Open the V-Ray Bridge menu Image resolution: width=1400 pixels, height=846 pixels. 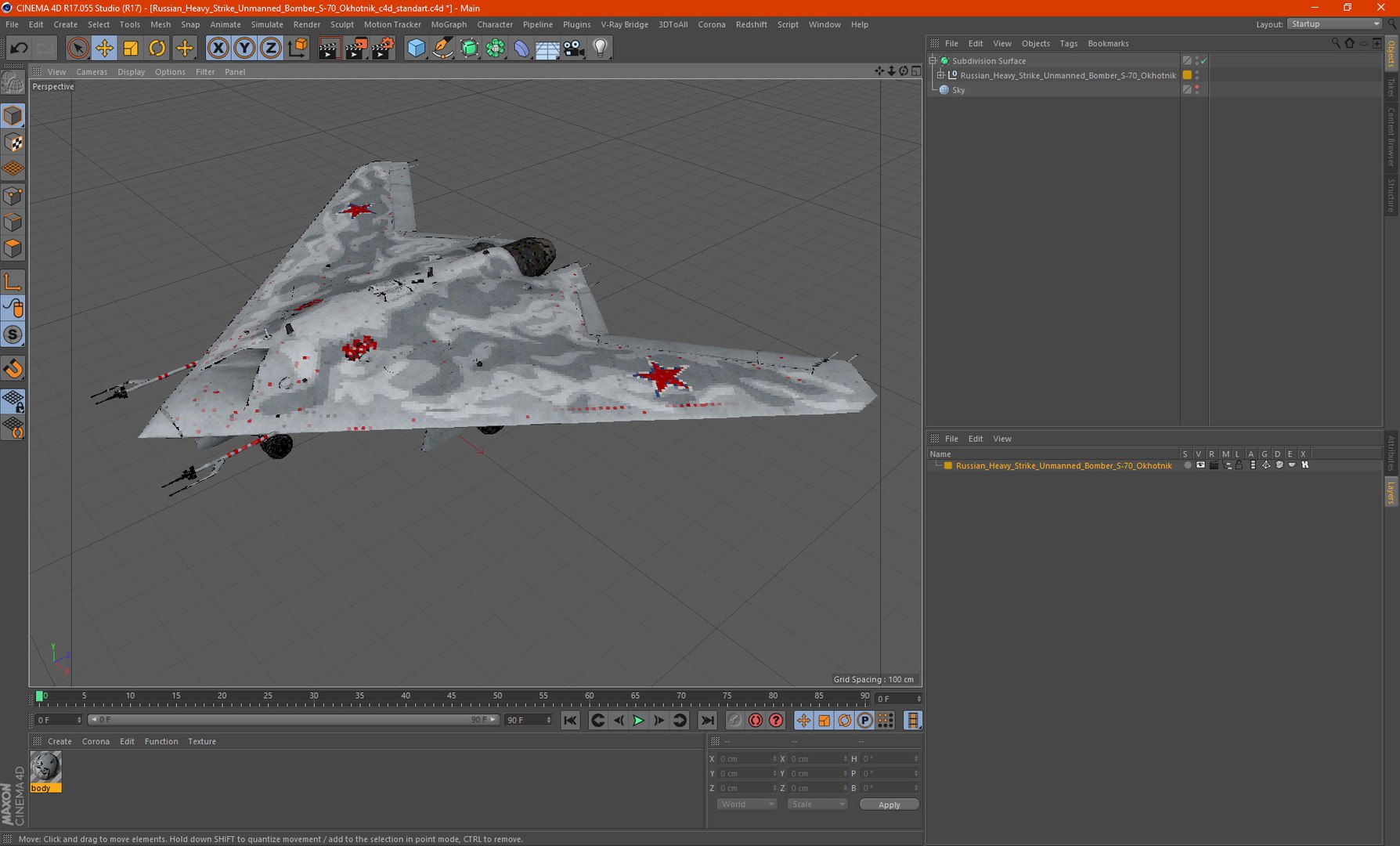[x=624, y=24]
